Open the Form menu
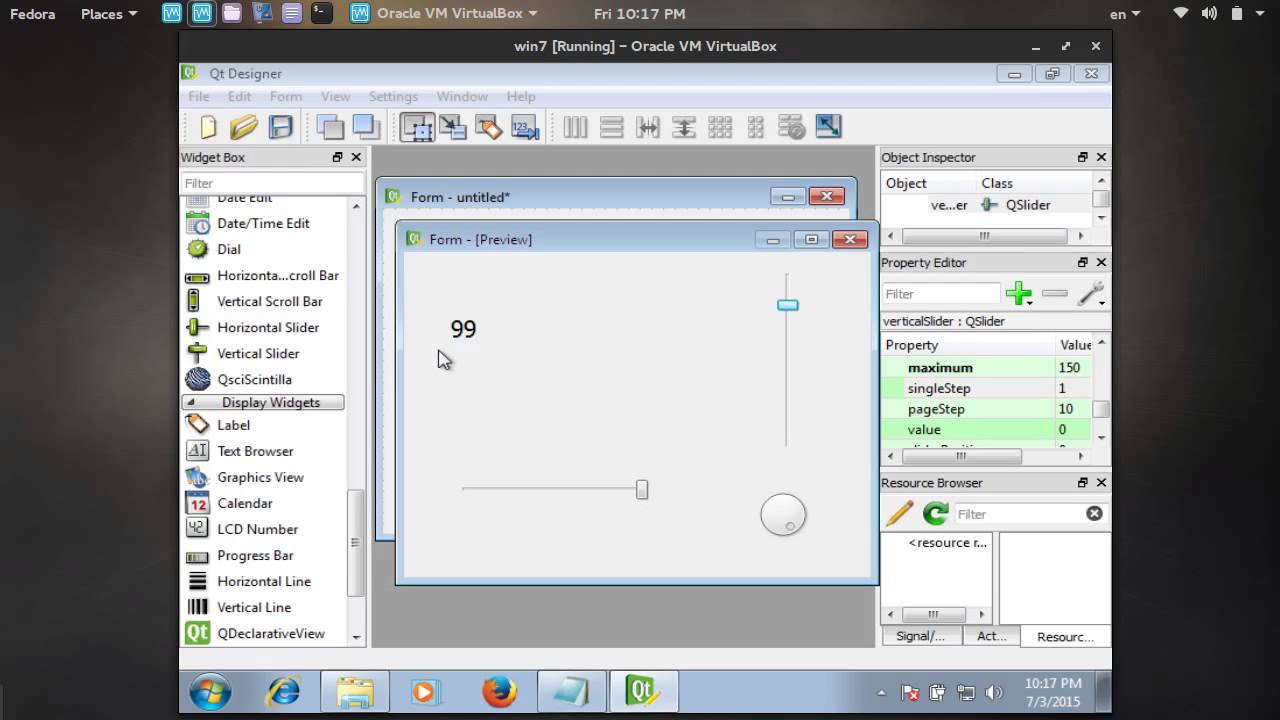This screenshot has width=1280, height=720. pyautogui.click(x=286, y=96)
